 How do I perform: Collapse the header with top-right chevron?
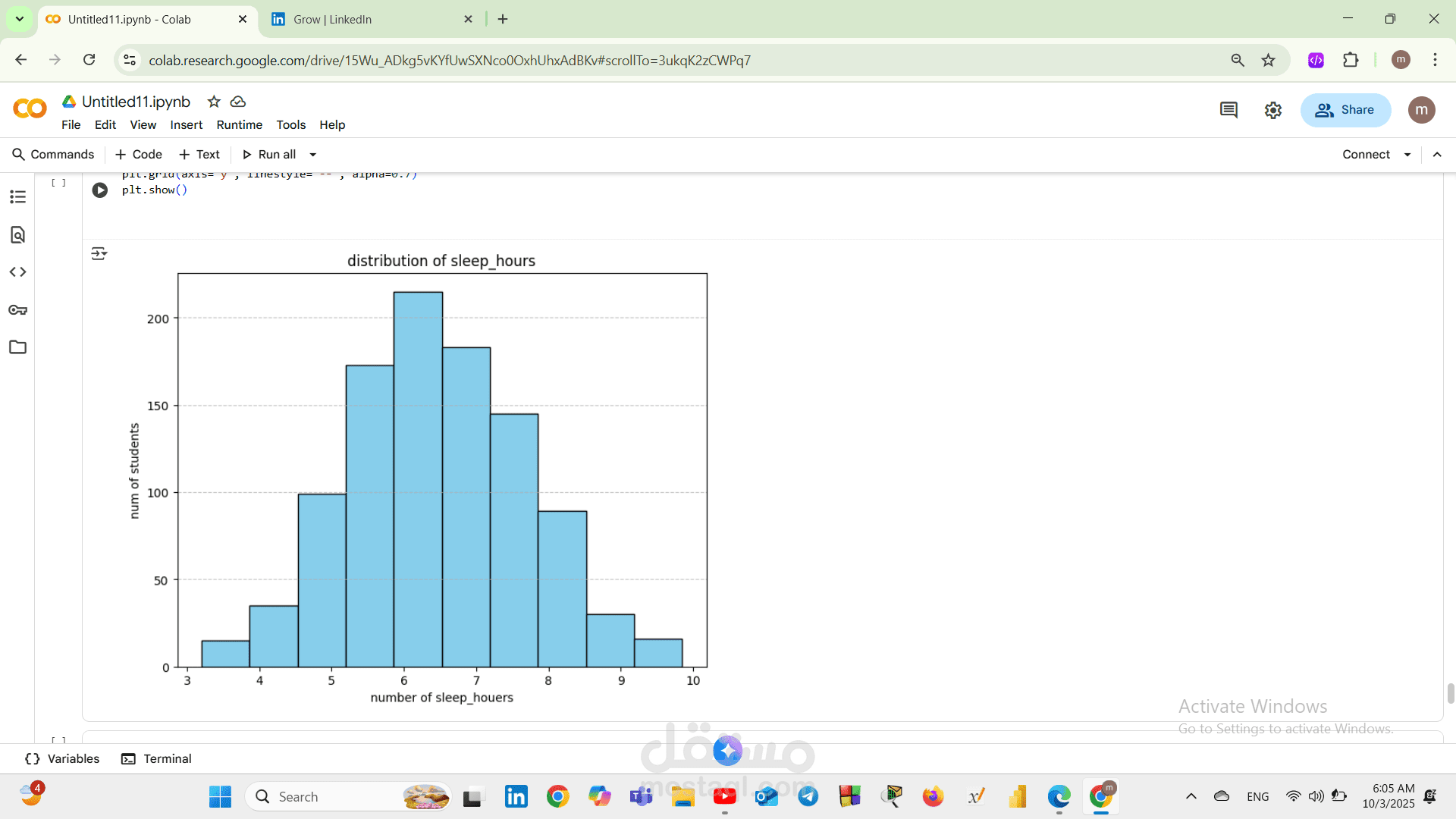click(1438, 154)
